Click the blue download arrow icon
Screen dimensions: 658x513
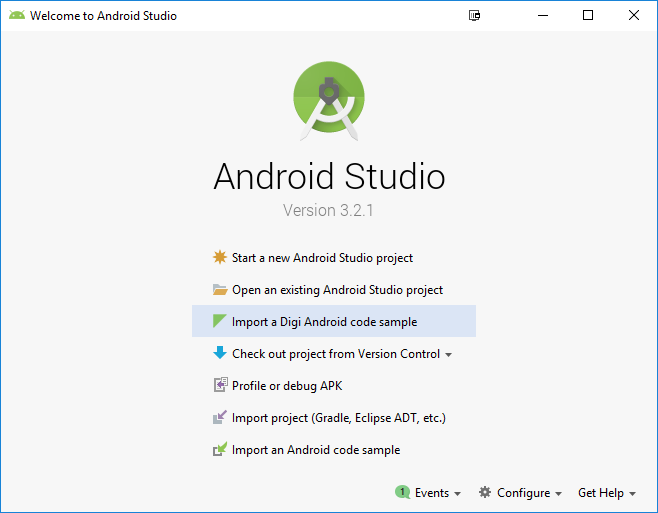pyautogui.click(x=219, y=353)
